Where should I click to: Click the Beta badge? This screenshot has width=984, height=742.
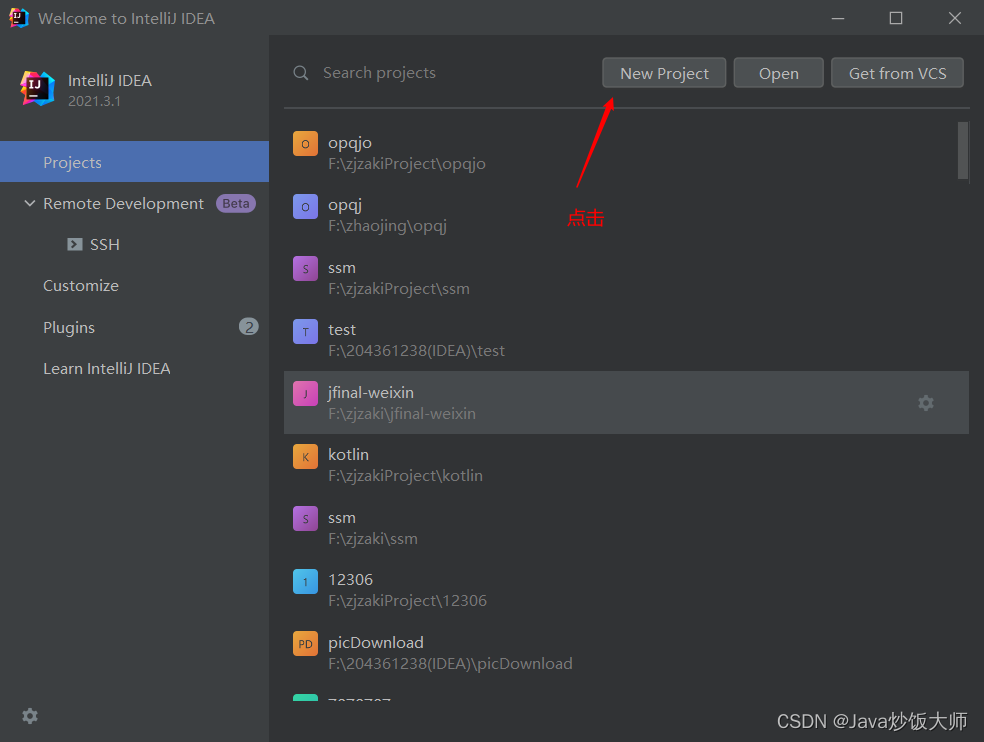click(x=236, y=203)
